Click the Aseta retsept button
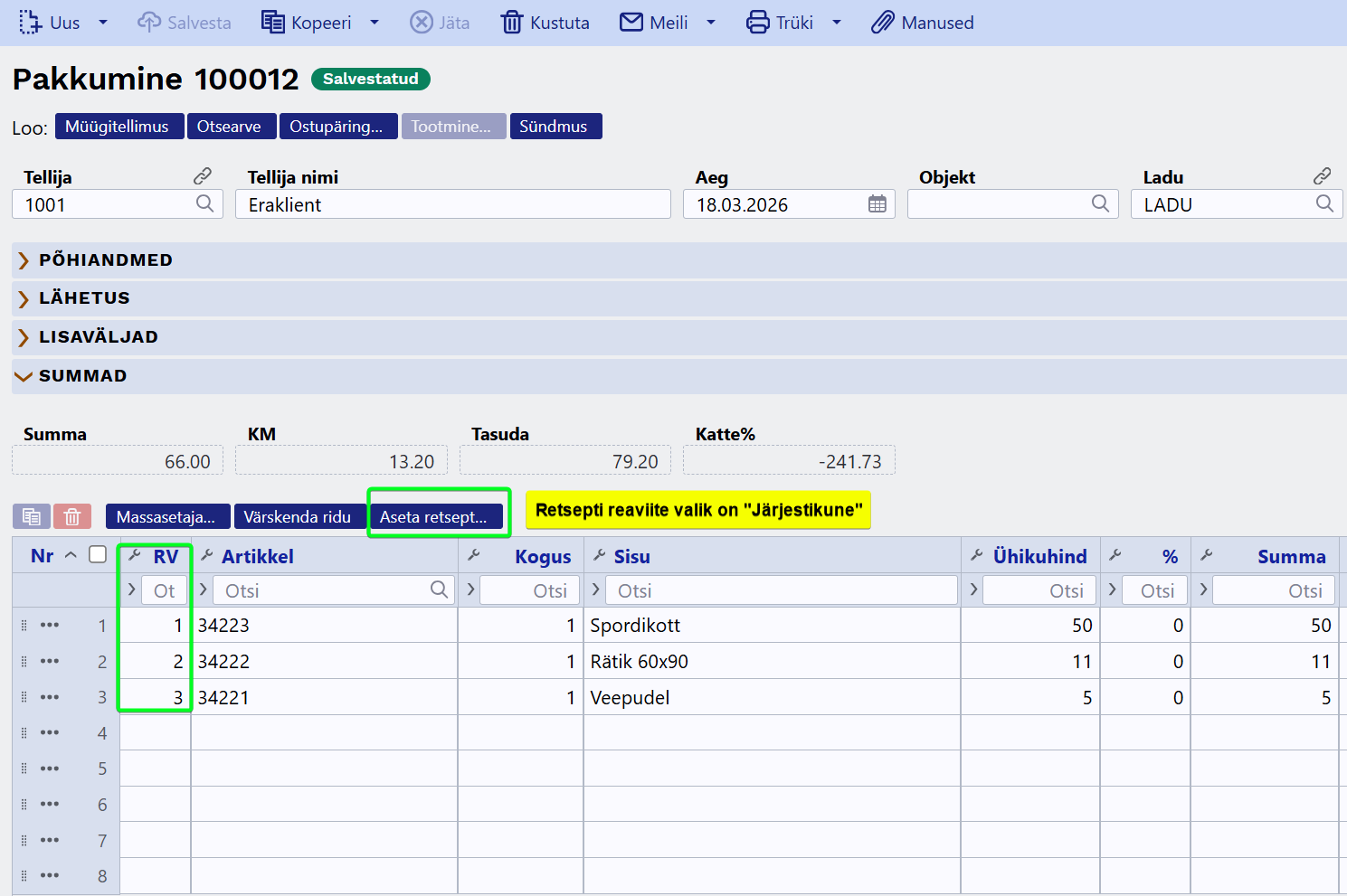This screenshot has width=1347, height=896. coord(434,517)
